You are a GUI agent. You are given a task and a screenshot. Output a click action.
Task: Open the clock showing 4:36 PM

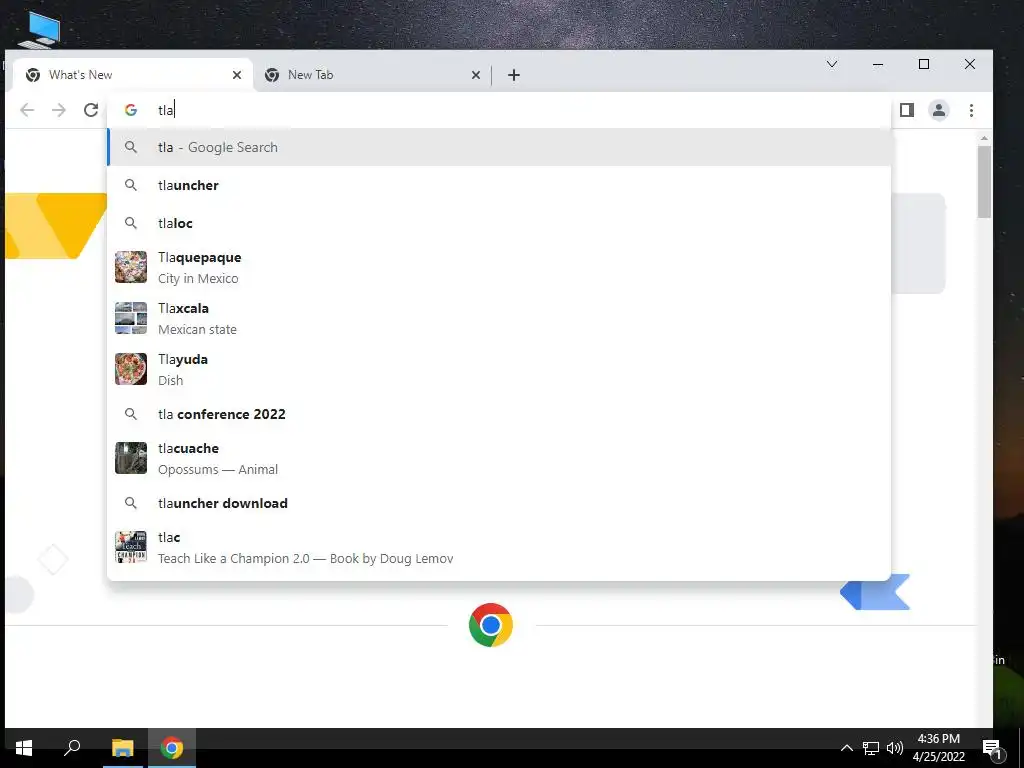(938, 748)
